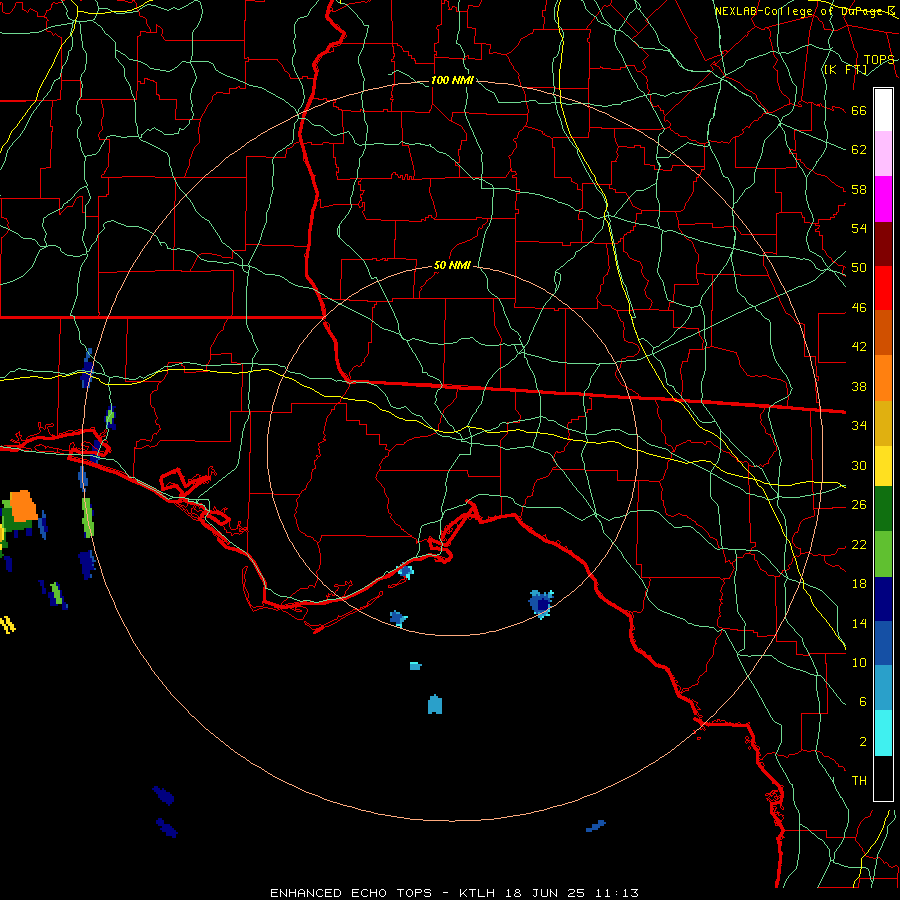The height and width of the screenshot is (900, 900).
Task: Click the legend value 34
Action: pos(859,425)
